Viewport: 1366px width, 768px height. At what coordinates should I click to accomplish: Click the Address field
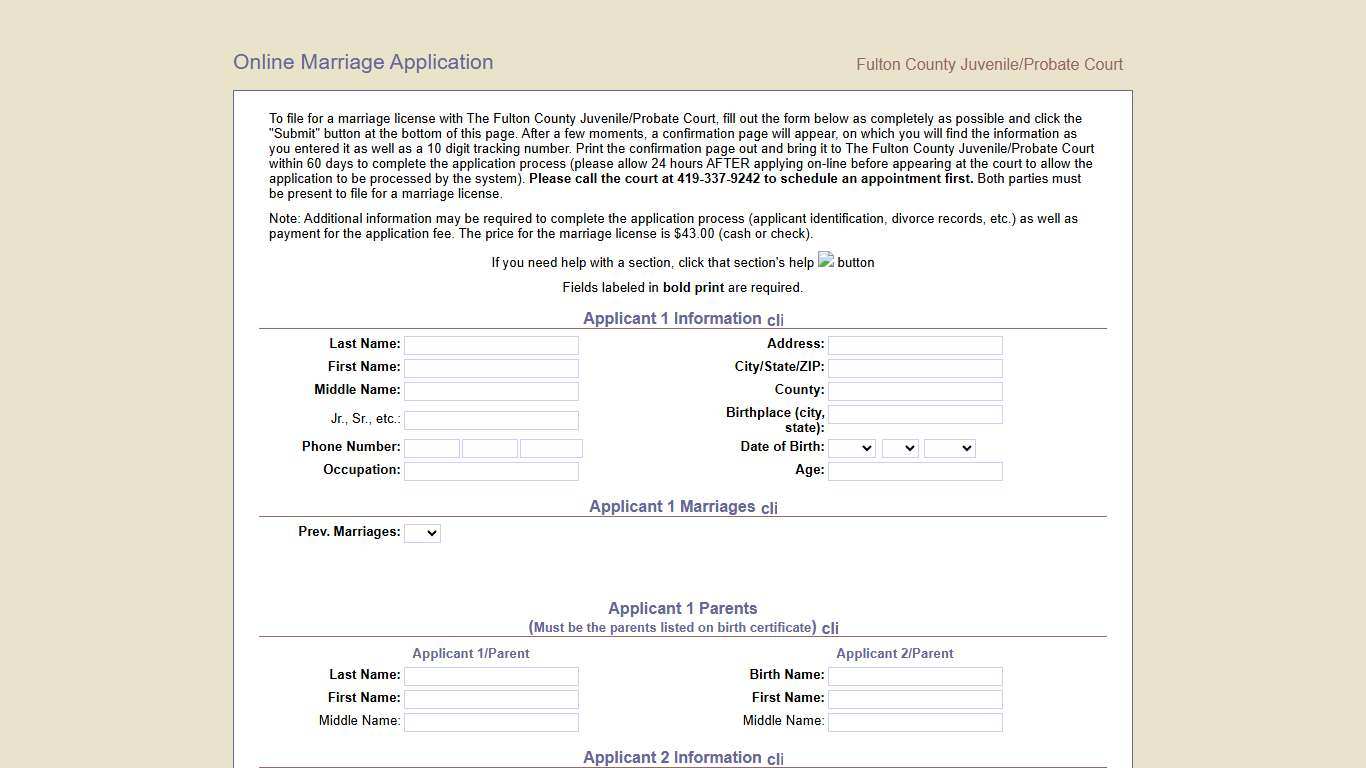[914, 344]
